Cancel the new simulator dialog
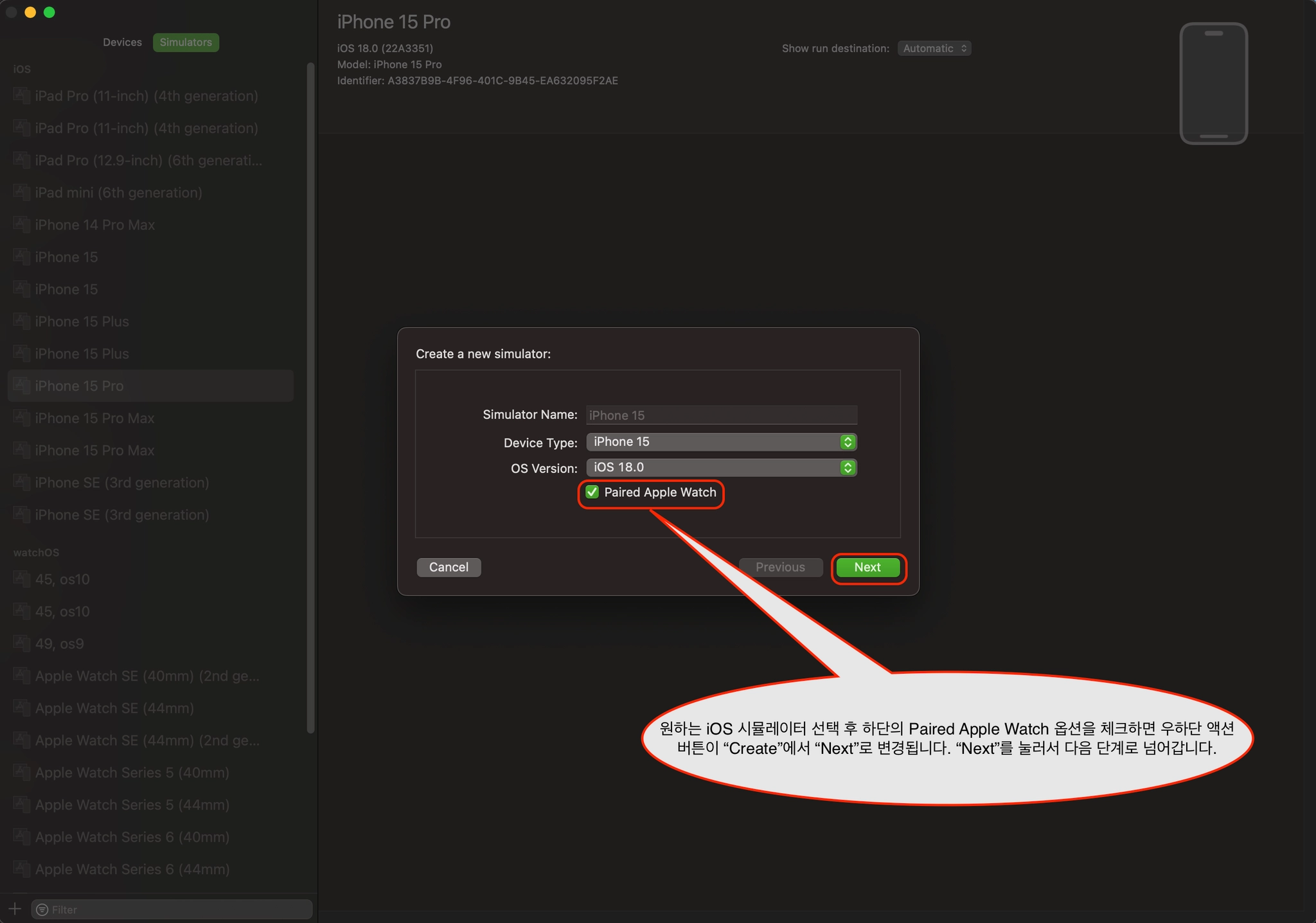This screenshot has height=923, width=1316. point(449,567)
